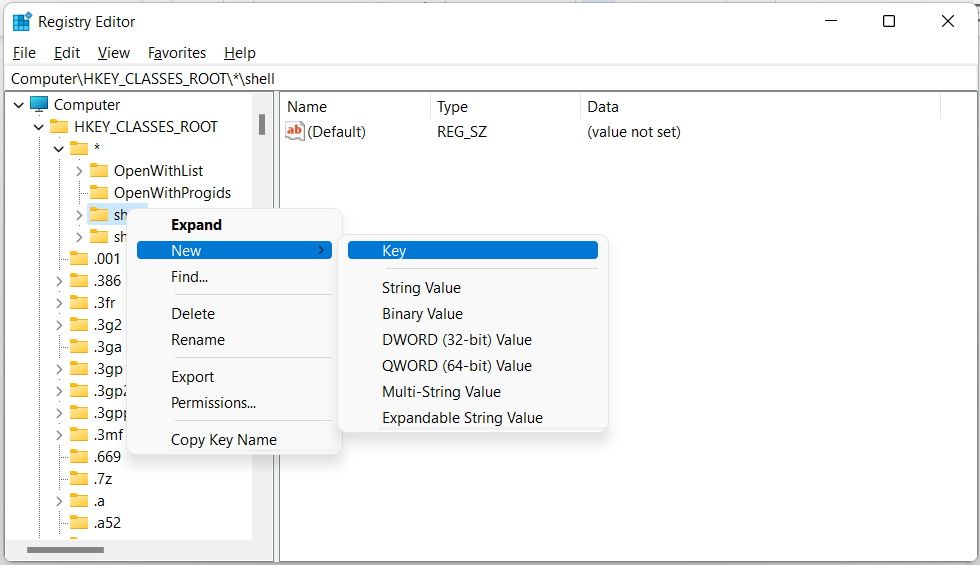The width and height of the screenshot is (980, 565).
Task: Click Copy Key Name in context menu
Action: [223, 440]
